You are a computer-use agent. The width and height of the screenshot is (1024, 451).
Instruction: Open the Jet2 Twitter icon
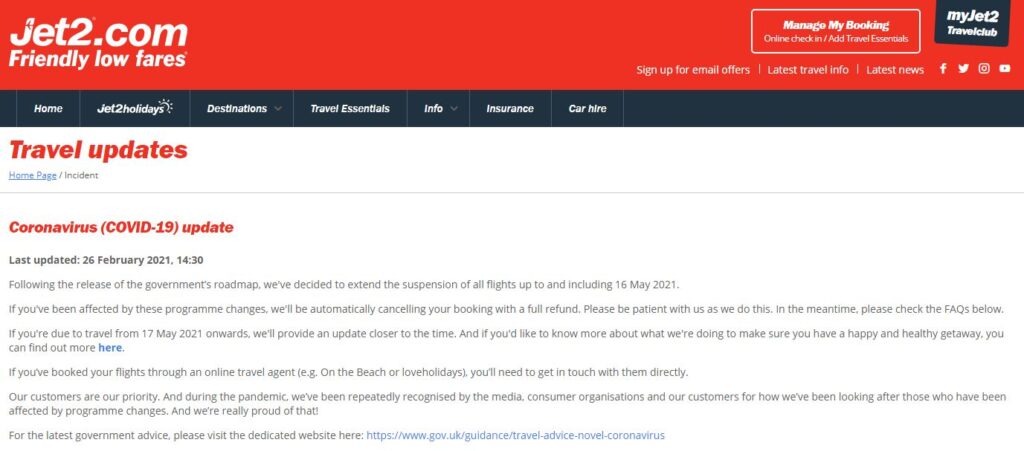coord(963,69)
